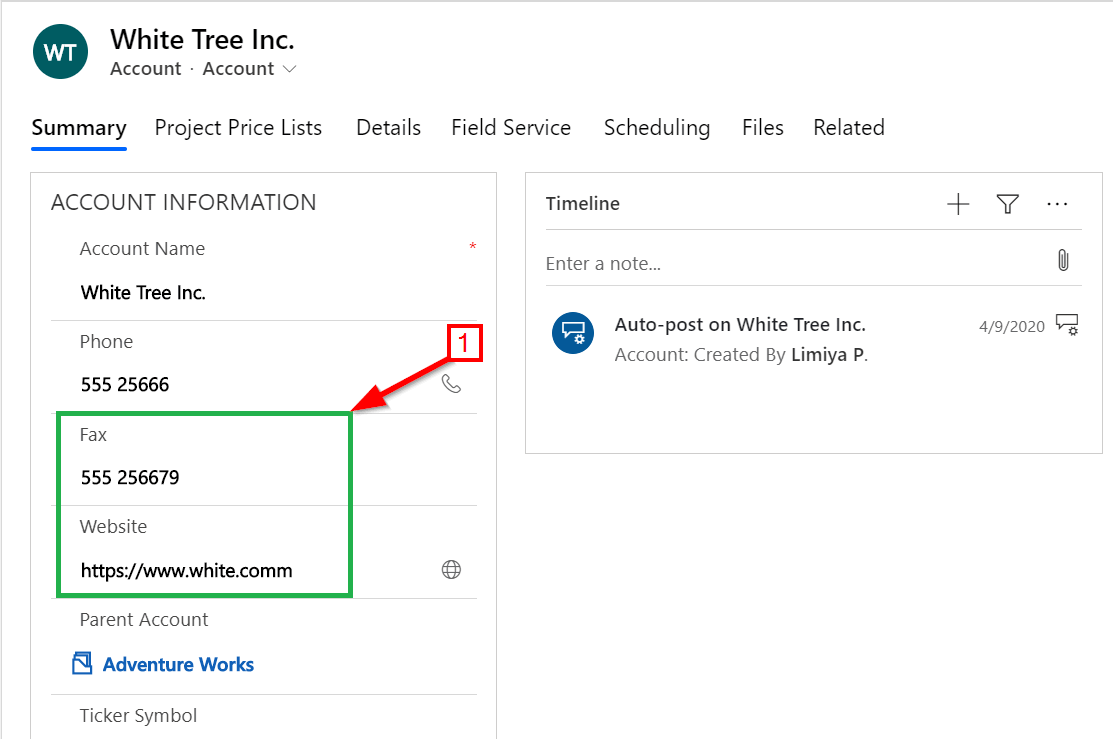Add a new timeline record with plus icon
1113x739 pixels.
coord(958,204)
